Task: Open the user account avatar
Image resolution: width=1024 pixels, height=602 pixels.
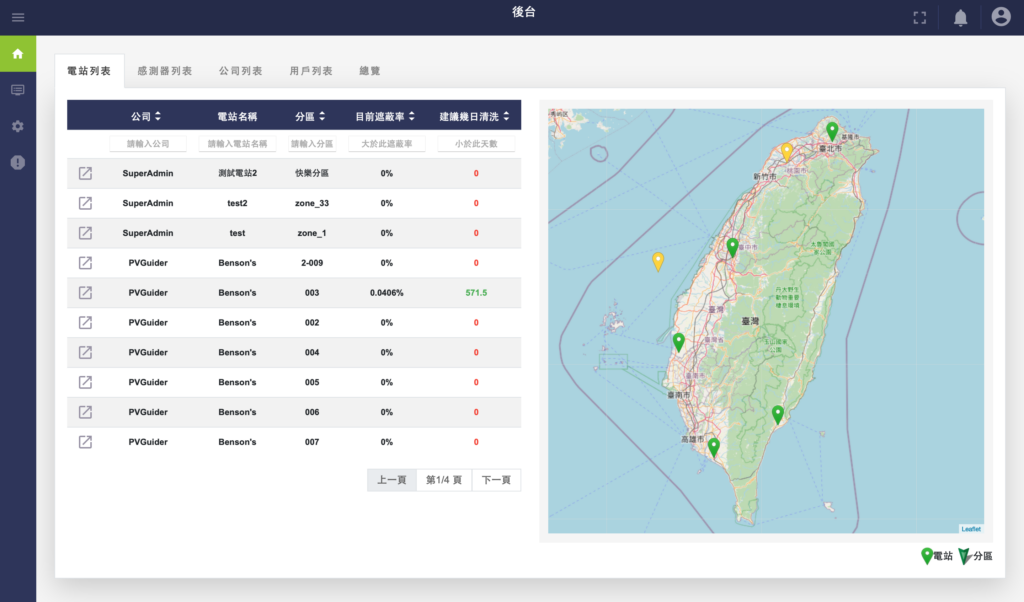Action: point(1000,17)
